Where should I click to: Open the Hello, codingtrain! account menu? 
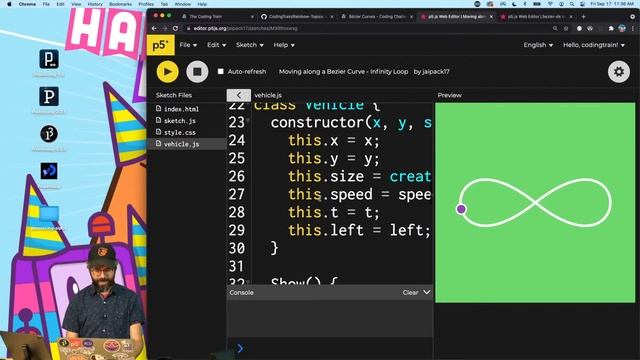click(x=594, y=45)
